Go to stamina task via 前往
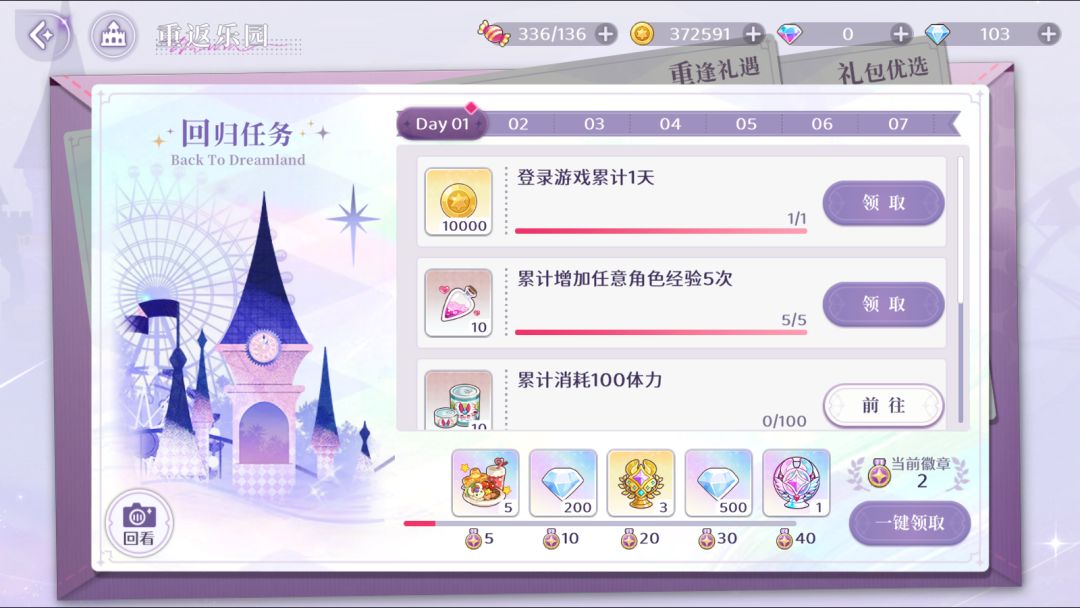This screenshot has height=608, width=1080. pos(883,406)
